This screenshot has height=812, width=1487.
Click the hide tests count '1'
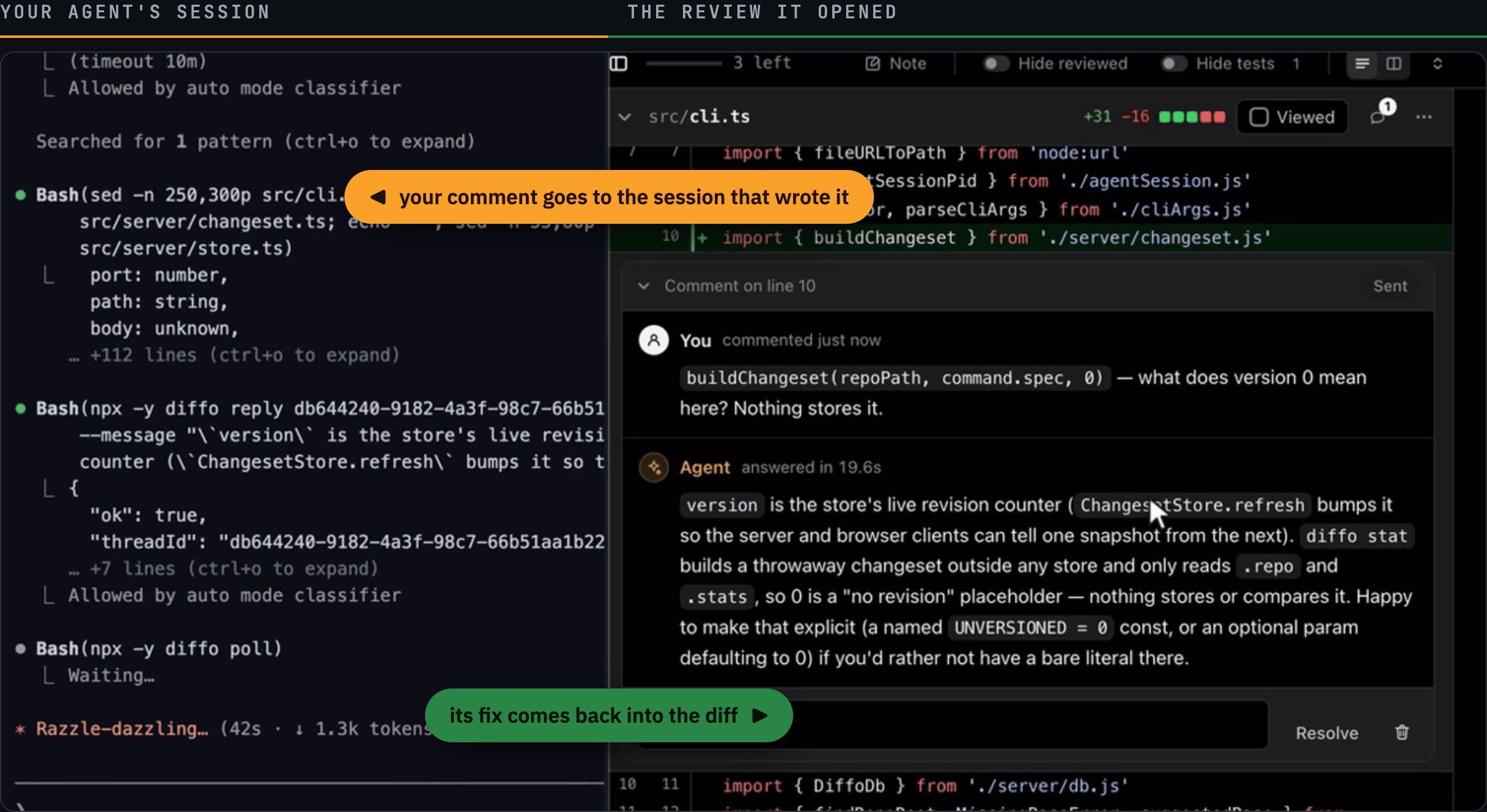[x=1296, y=64]
